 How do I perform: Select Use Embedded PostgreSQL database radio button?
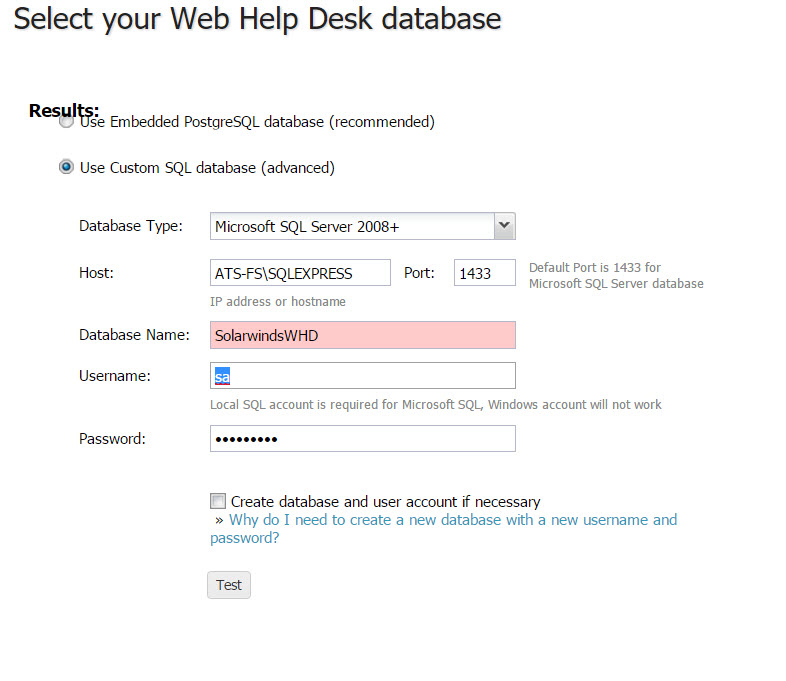coord(67,122)
